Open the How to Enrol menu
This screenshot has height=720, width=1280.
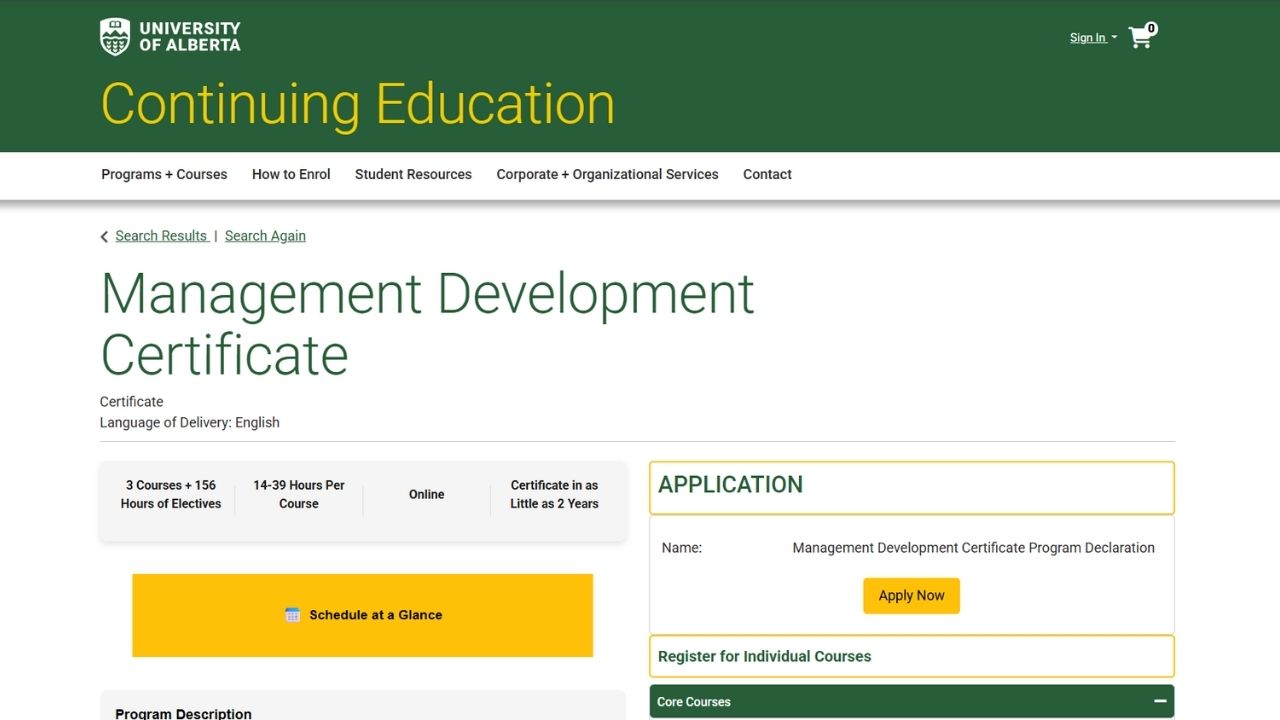click(291, 174)
